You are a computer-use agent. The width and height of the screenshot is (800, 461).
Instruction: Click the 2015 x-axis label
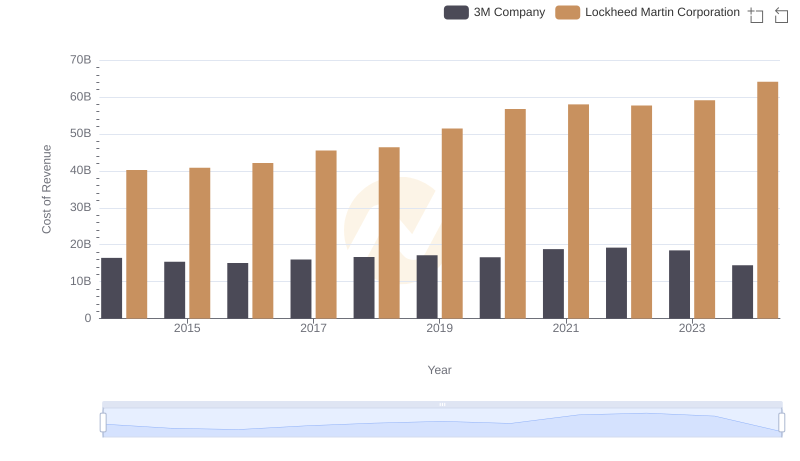click(187, 328)
